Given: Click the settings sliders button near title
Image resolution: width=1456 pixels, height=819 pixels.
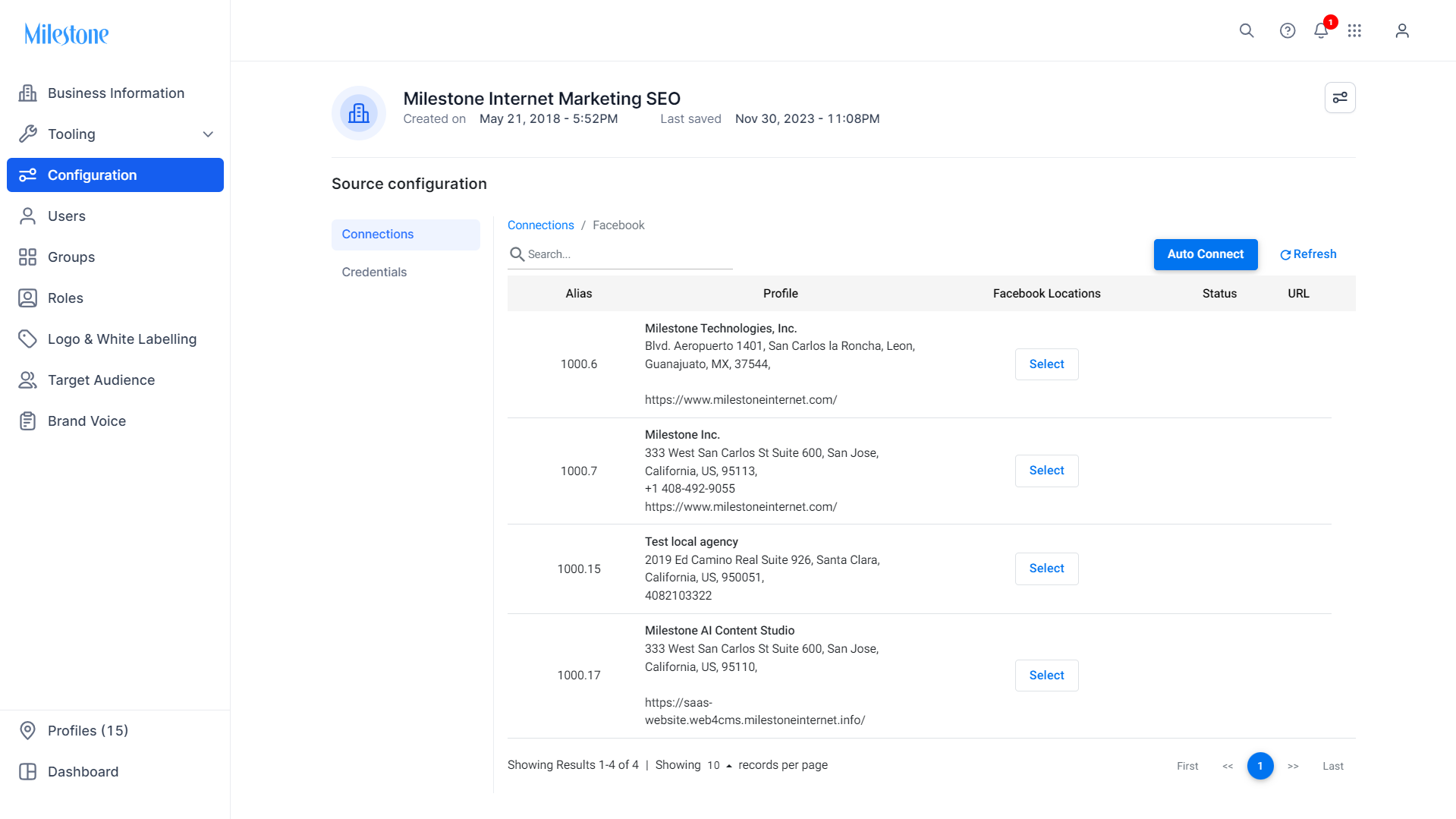Looking at the screenshot, I should coord(1340,97).
